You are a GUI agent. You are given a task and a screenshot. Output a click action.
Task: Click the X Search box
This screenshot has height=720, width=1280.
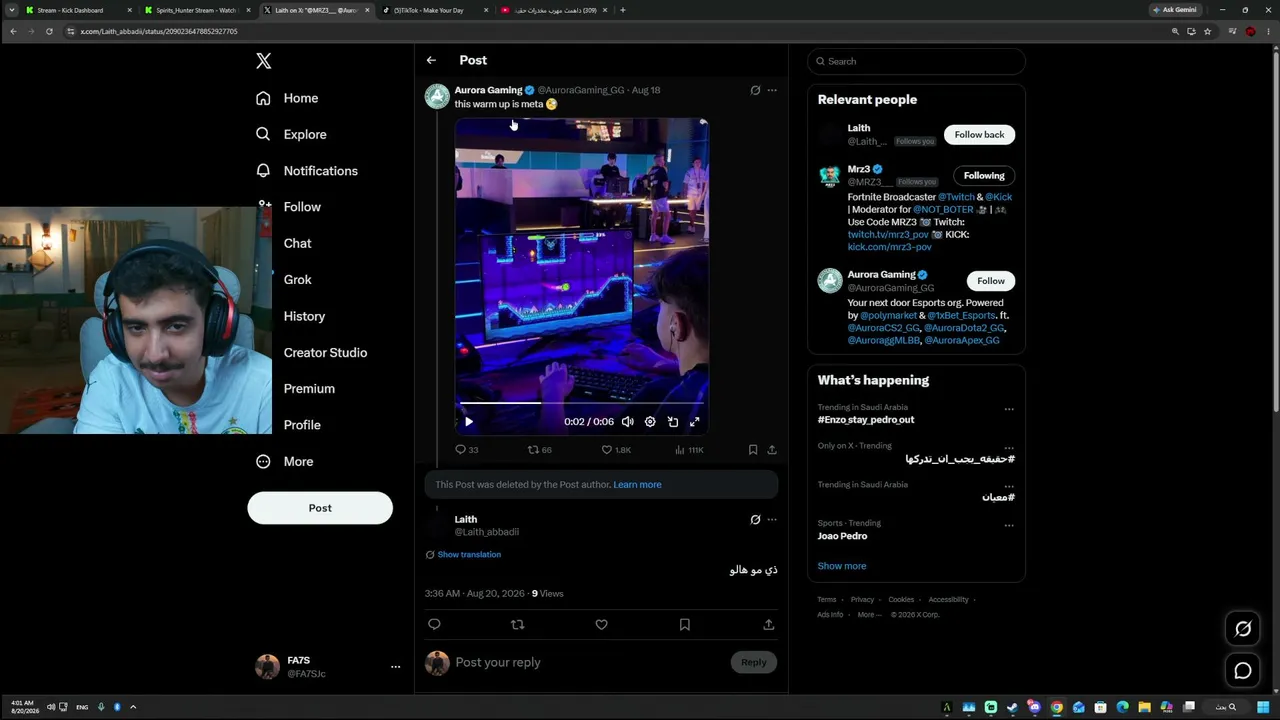click(x=916, y=61)
